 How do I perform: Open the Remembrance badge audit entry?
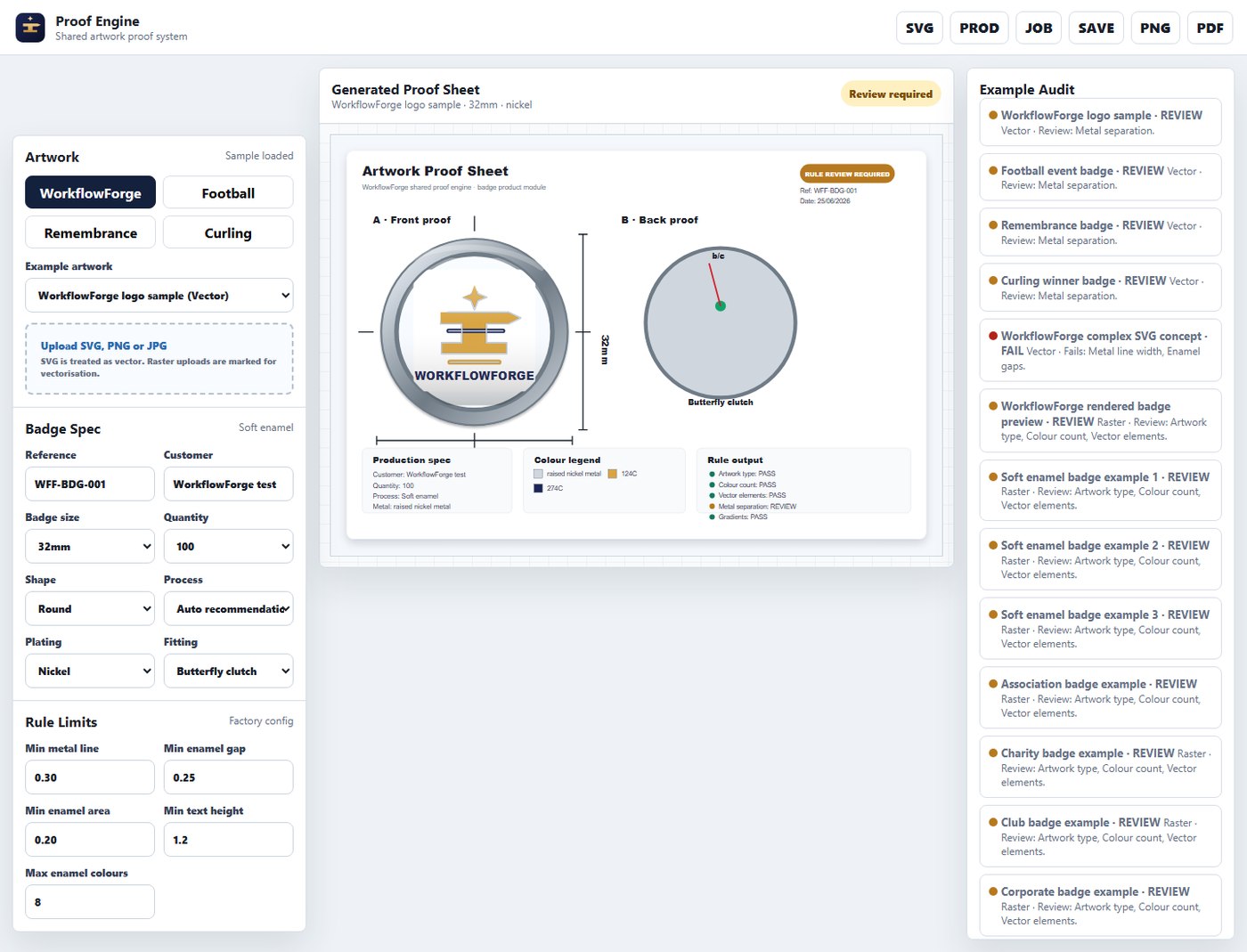pos(1100,232)
